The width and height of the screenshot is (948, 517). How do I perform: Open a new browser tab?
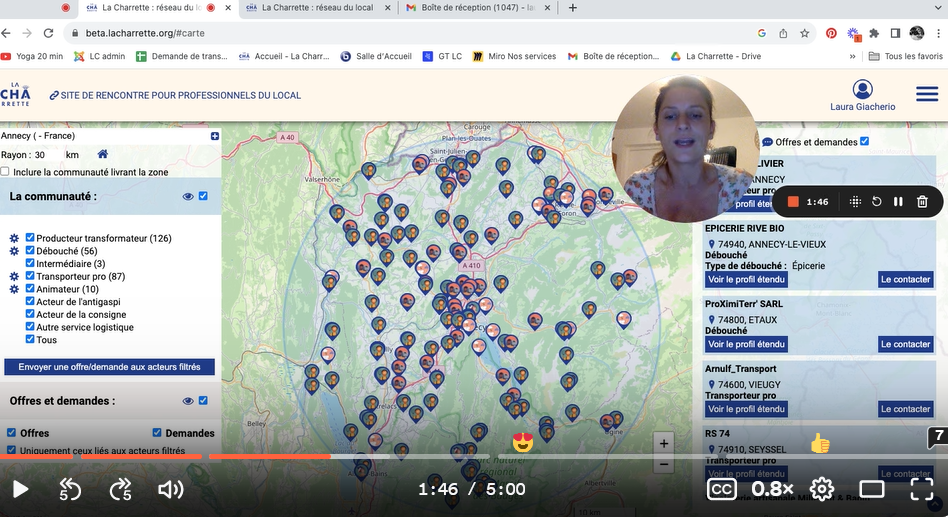(573, 8)
